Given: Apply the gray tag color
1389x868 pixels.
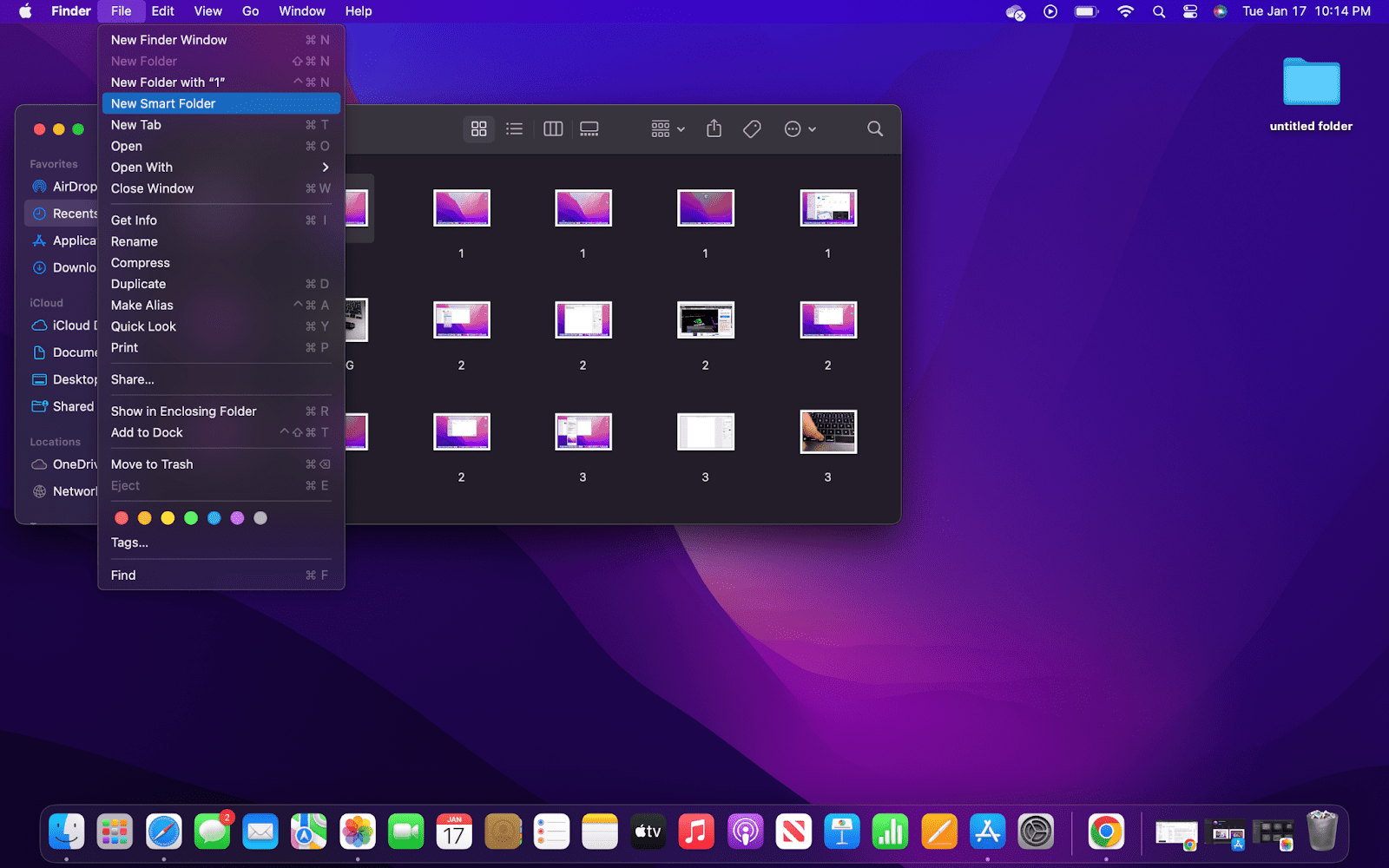Looking at the screenshot, I should pos(260,518).
